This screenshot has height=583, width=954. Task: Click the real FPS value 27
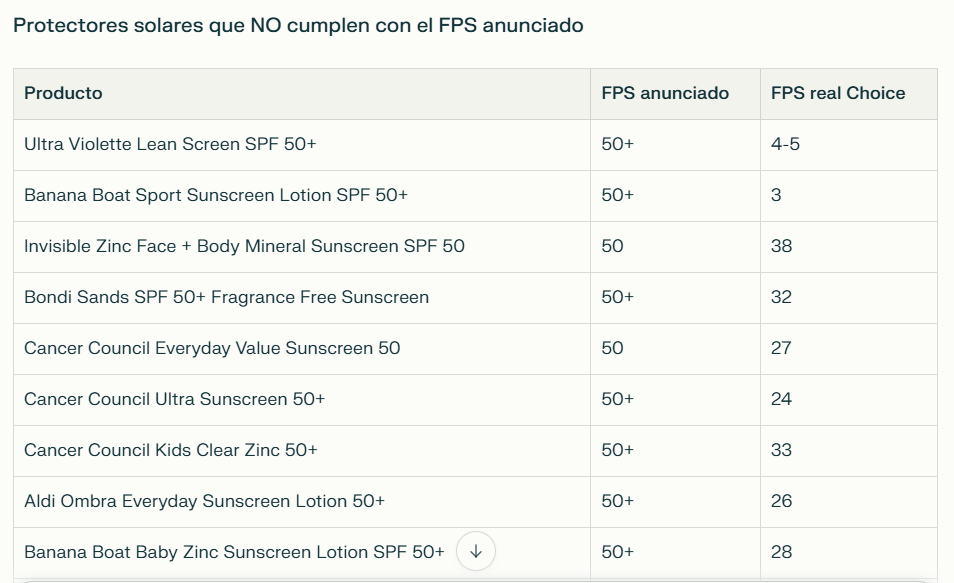click(781, 348)
